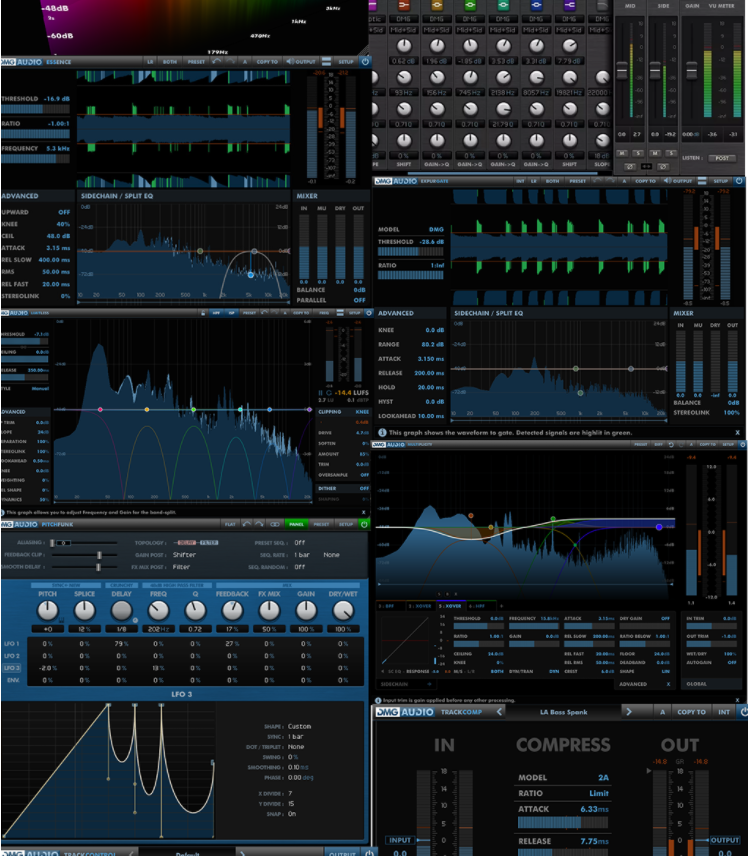This screenshot has width=748, height=856.
Task: Click SETUP in the Essence toolbar
Action: (x=346, y=62)
